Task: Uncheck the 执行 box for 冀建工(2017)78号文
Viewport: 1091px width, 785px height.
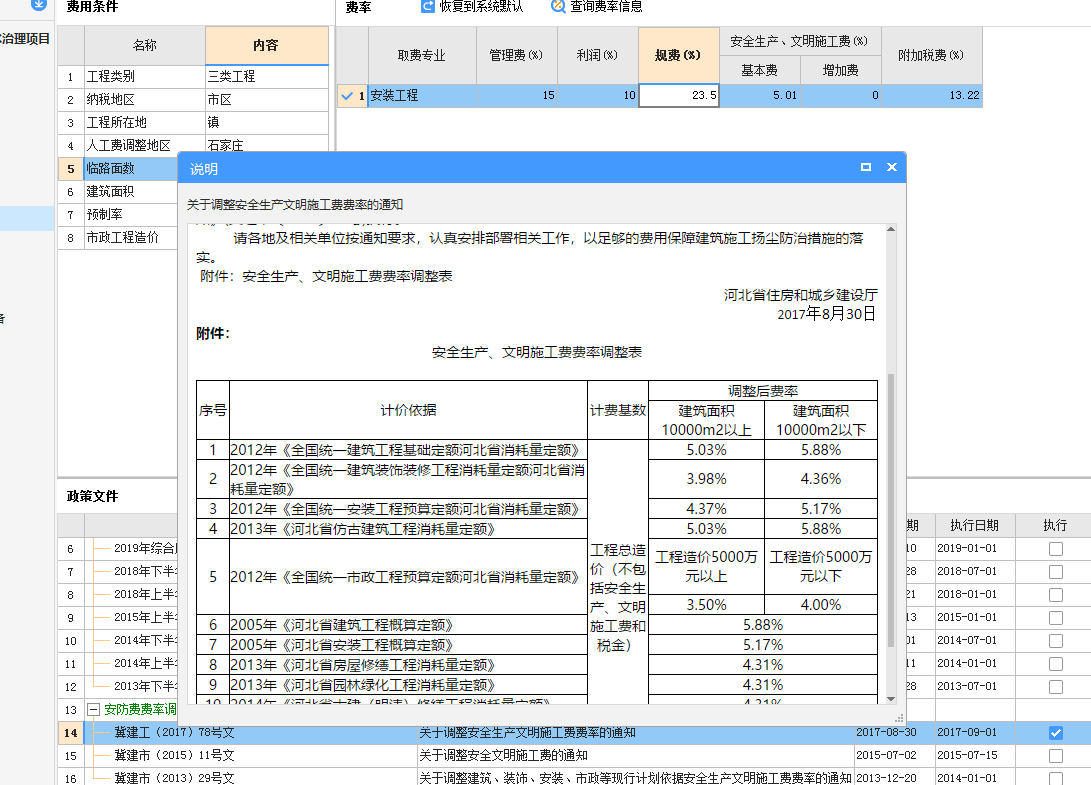Action: [1056, 732]
